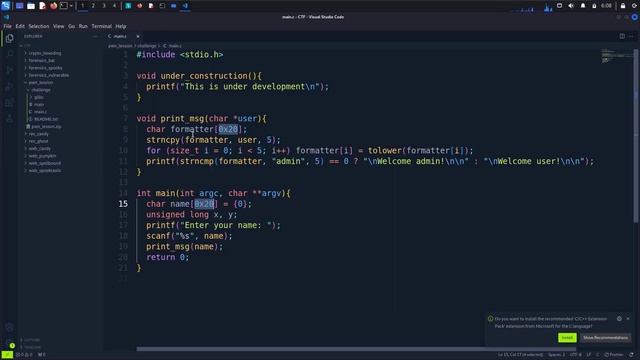
Task: Expand the forensics_spooky folder
Action: pos(45,68)
